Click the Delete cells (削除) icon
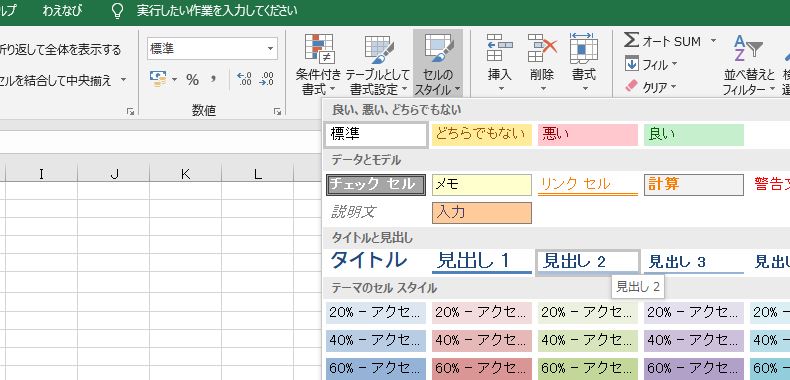Viewport: 790px width, 380px height. pos(542,48)
